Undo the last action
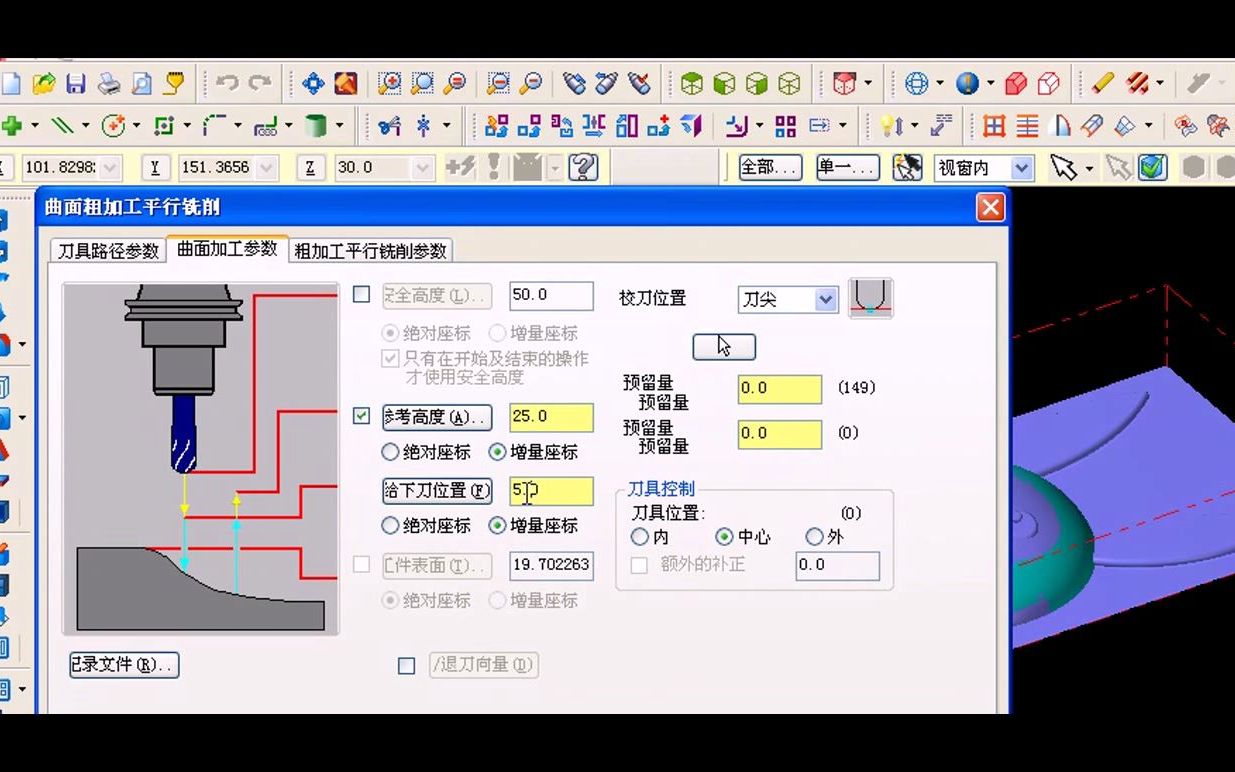Image resolution: width=1235 pixels, height=772 pixels. [x=227, y=84]
